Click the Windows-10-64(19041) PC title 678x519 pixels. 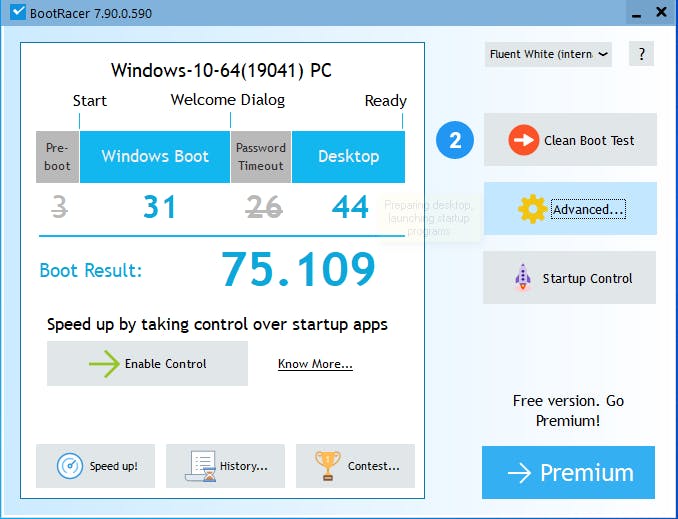tap(221, 70)
